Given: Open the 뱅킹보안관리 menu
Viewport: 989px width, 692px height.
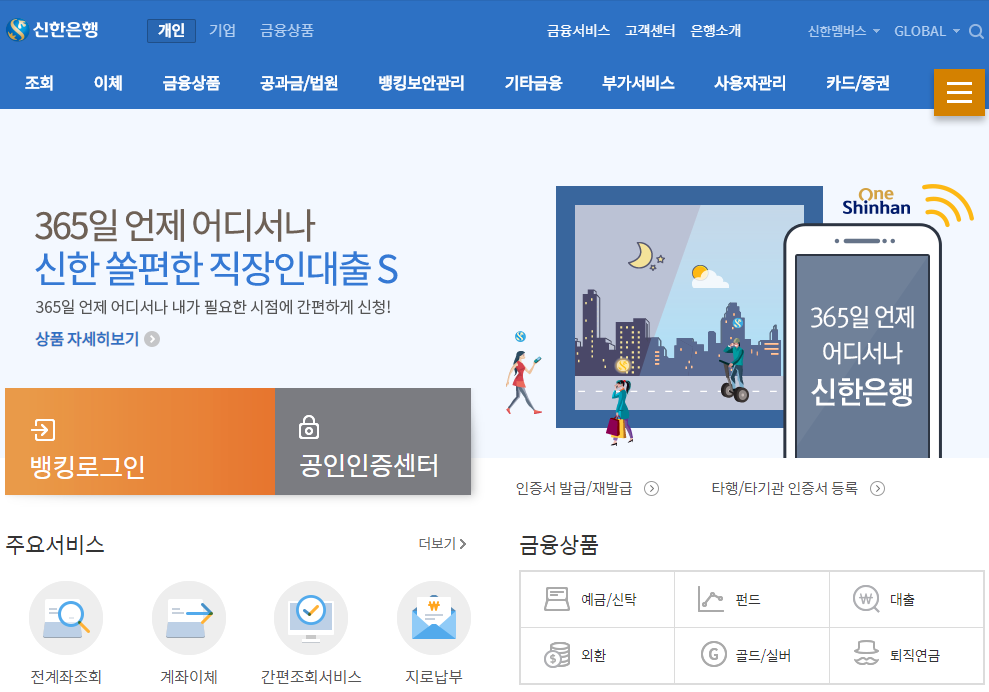Looking at the screenshot, I should (421, 83).
